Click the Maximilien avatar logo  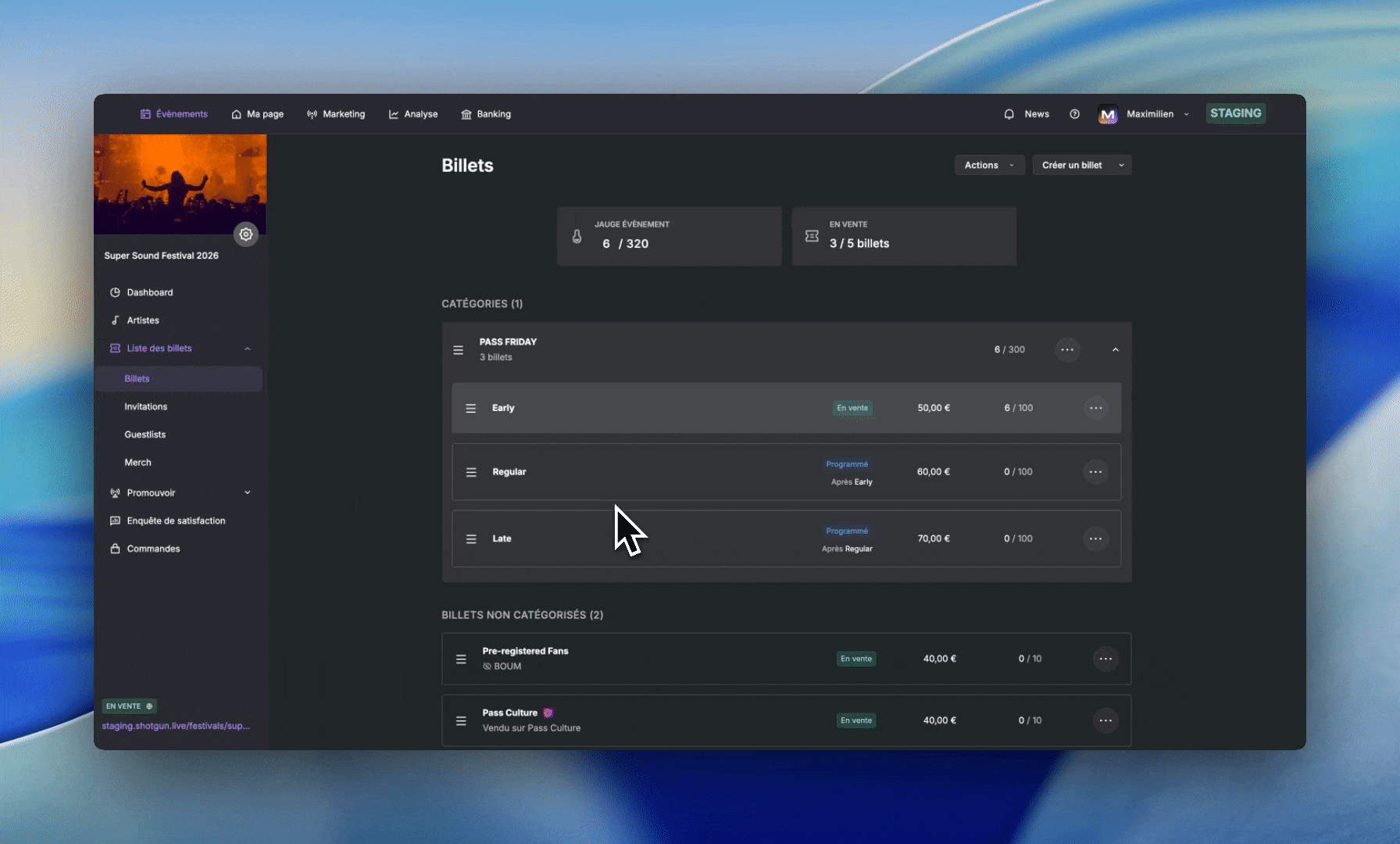click(1108, 114)
